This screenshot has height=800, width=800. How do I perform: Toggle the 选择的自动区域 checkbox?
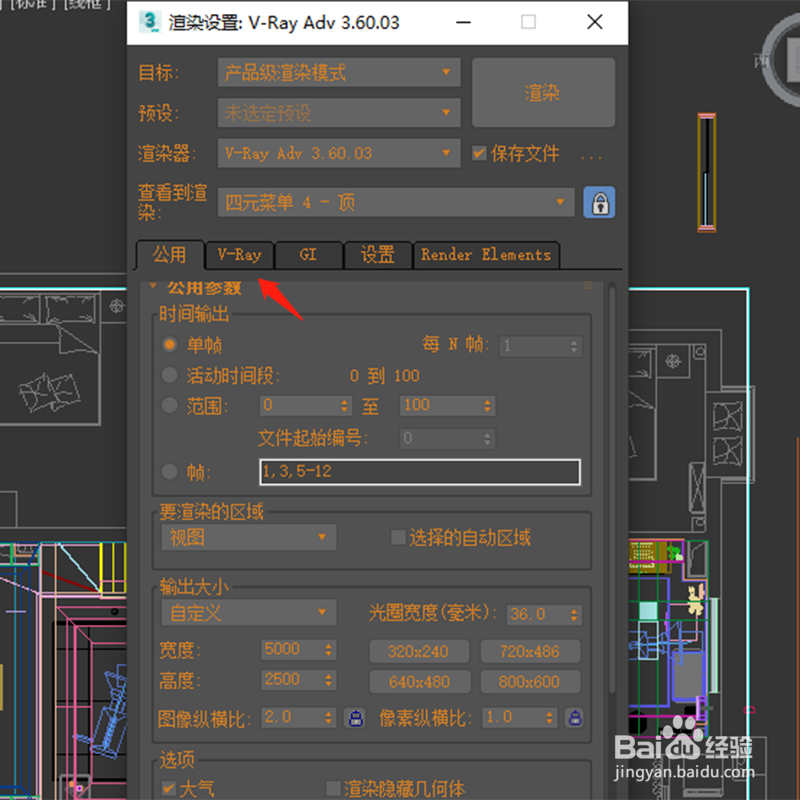pyautogui.click(x=397, y=537)
